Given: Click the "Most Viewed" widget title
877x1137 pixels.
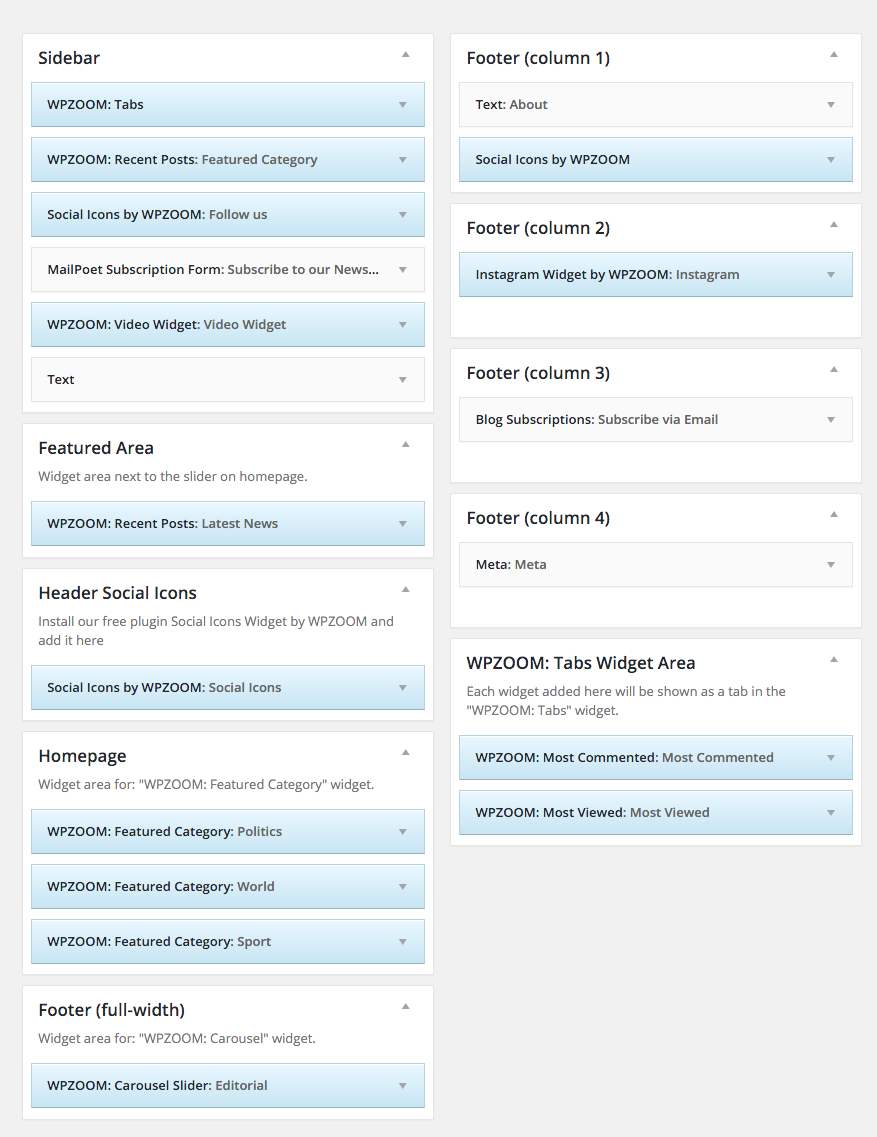Looking at the screenshot, I should 593,813.
